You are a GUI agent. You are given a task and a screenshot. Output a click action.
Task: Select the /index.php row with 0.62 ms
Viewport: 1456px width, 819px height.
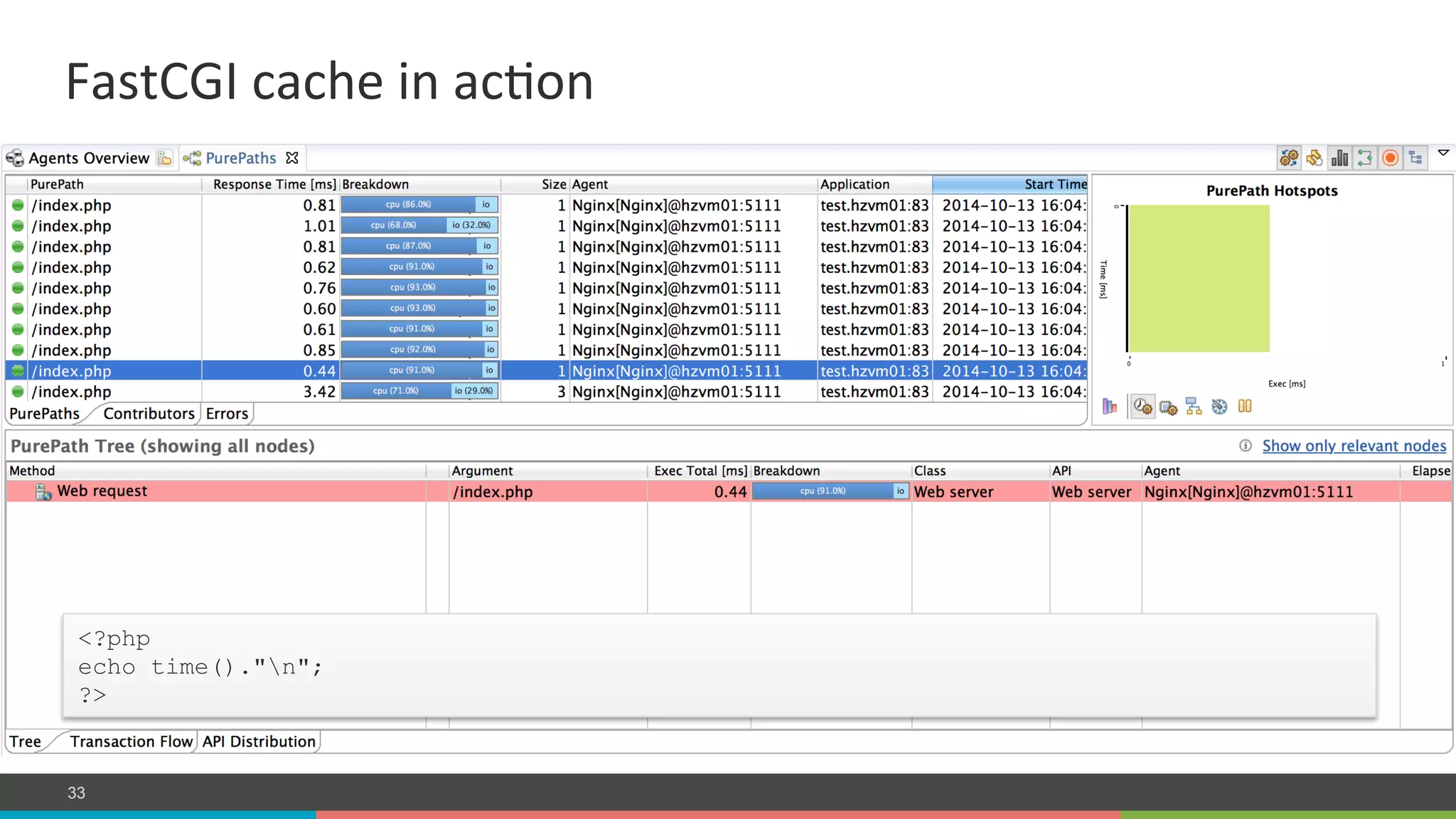[x=546, y=267]
